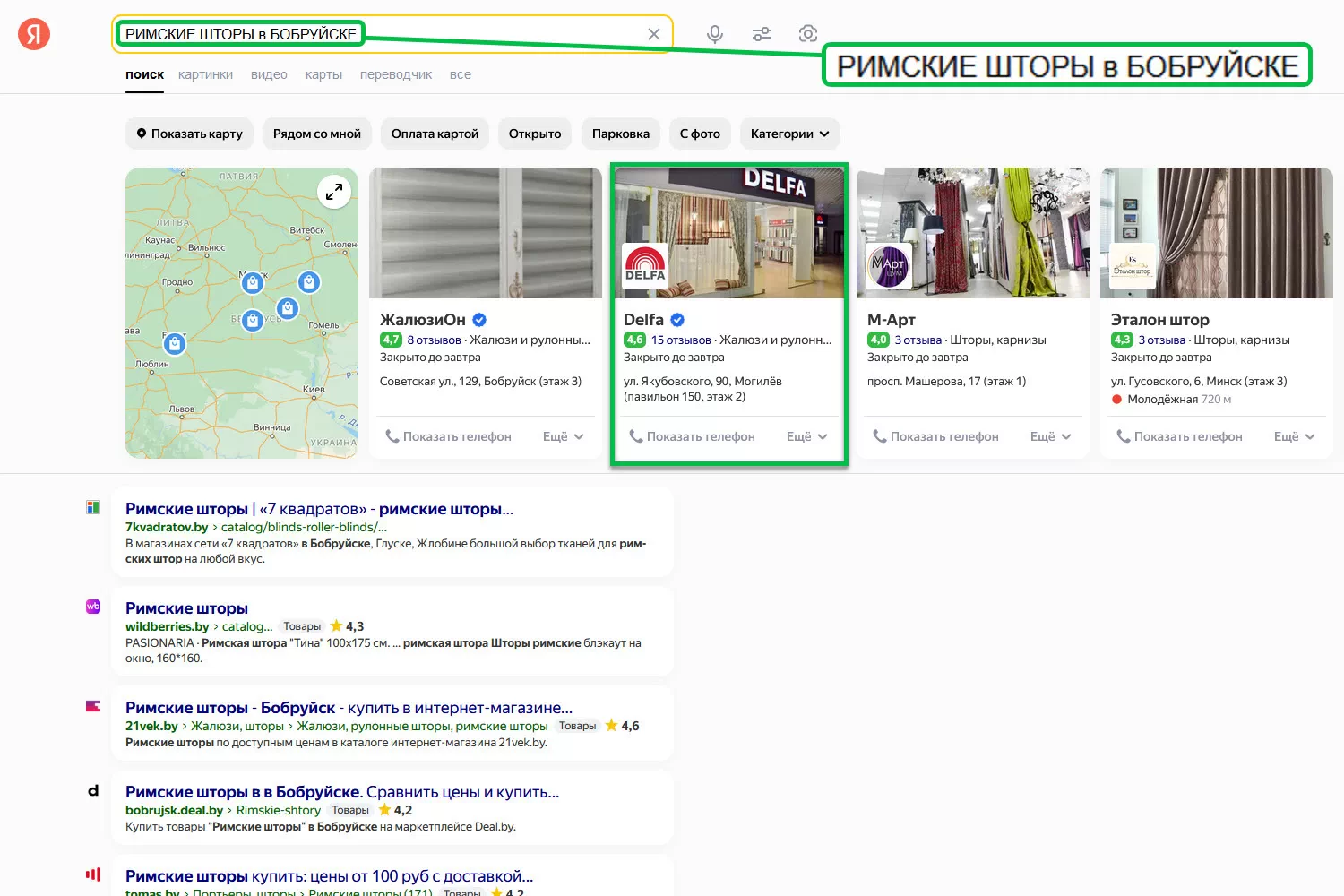Click the Показать карту button
The image size is (1344, 896).
(190, 134)
